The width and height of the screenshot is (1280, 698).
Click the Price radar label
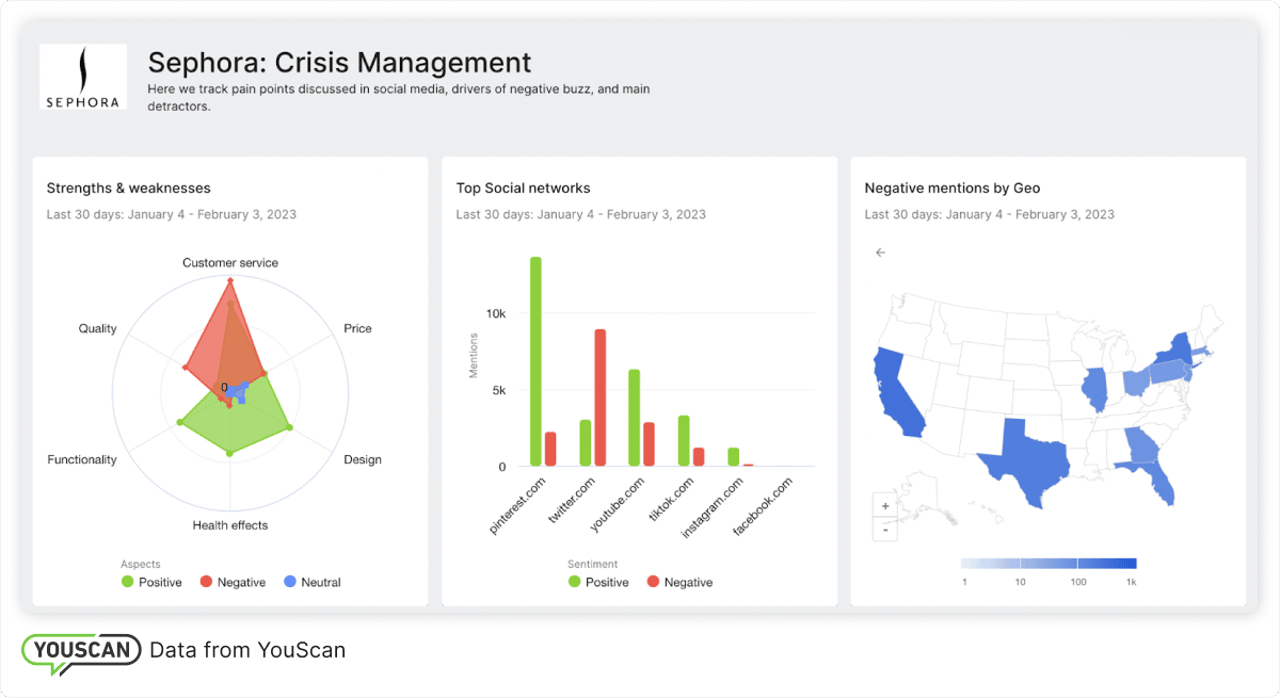(358, 328)
